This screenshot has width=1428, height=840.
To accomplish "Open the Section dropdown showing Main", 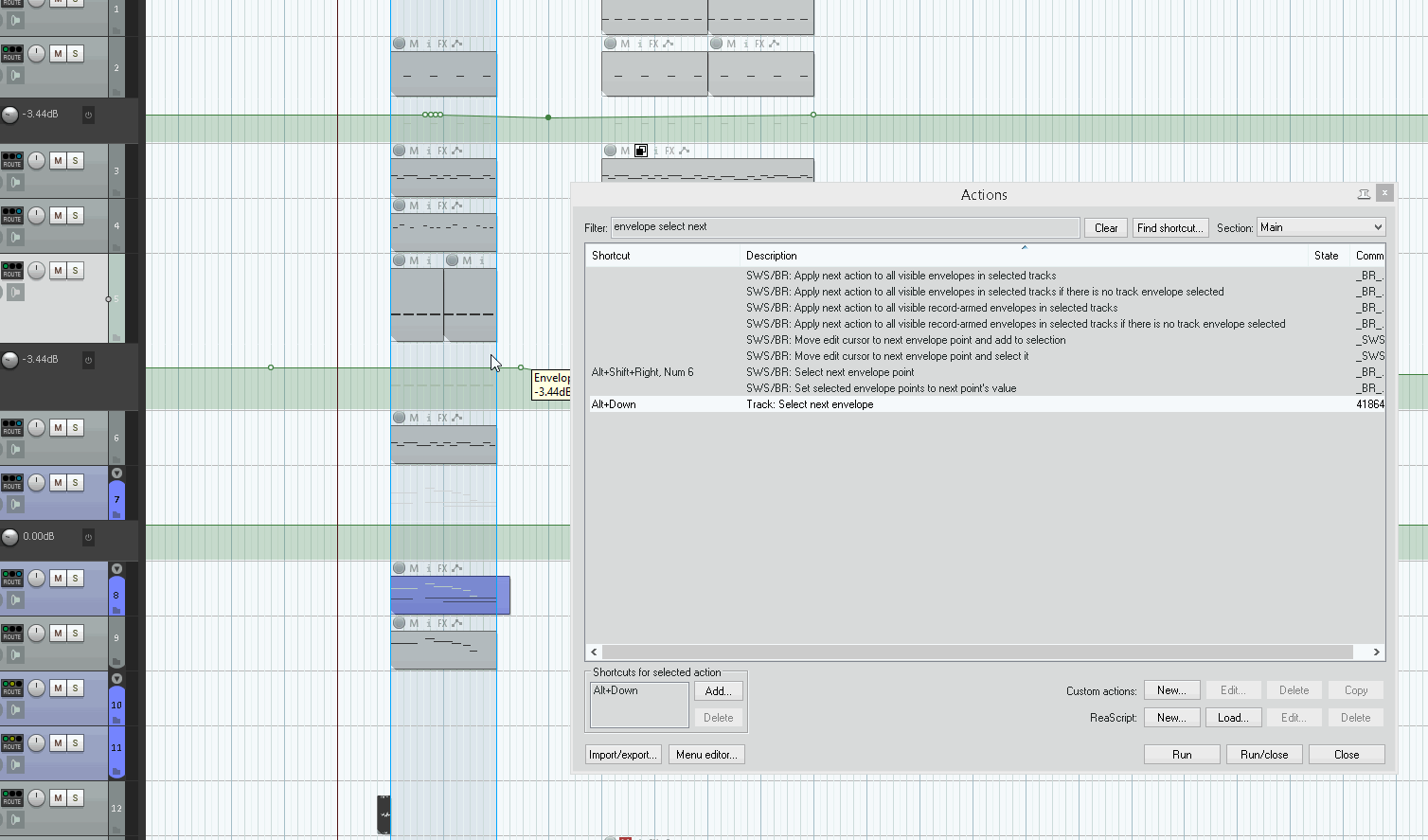I will coord(1321,227).
